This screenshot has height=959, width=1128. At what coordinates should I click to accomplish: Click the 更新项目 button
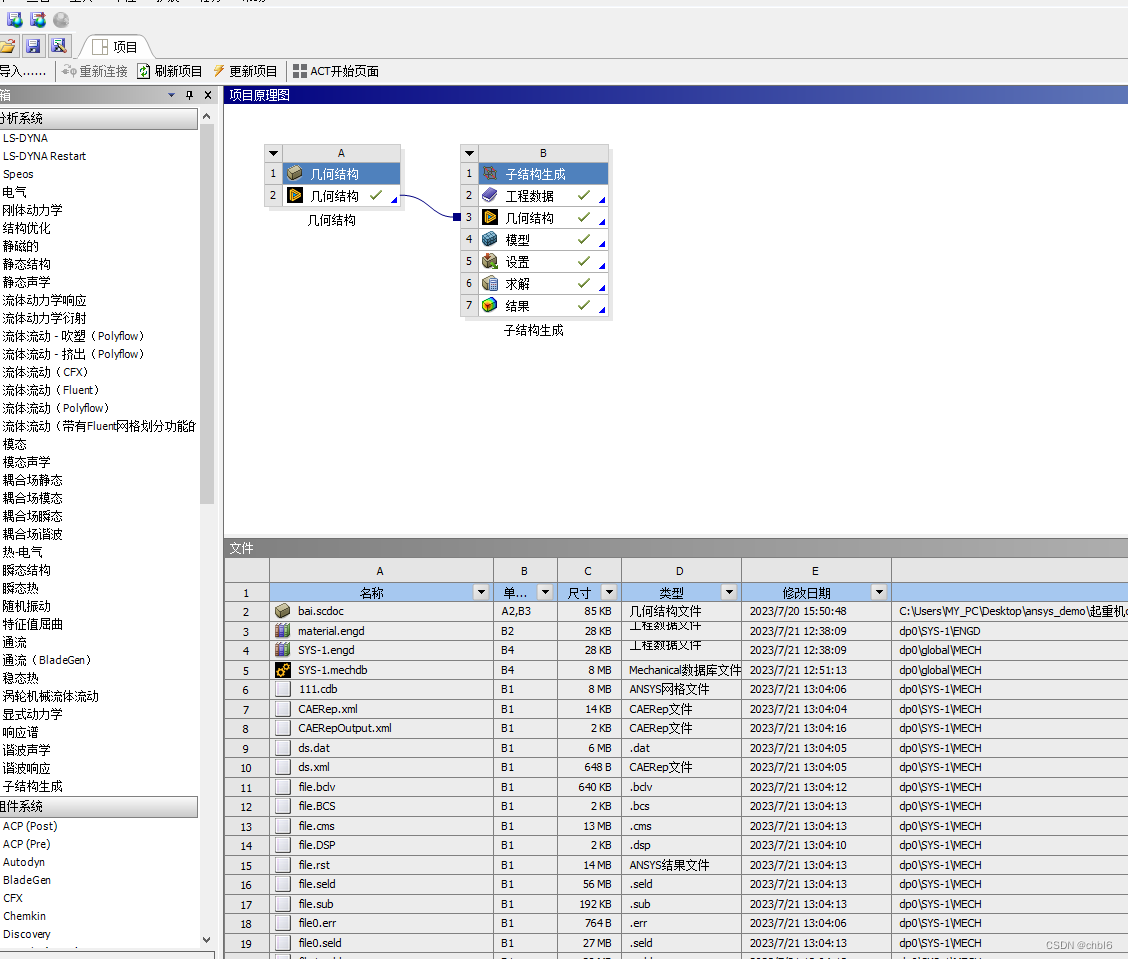tap(250, 70)
